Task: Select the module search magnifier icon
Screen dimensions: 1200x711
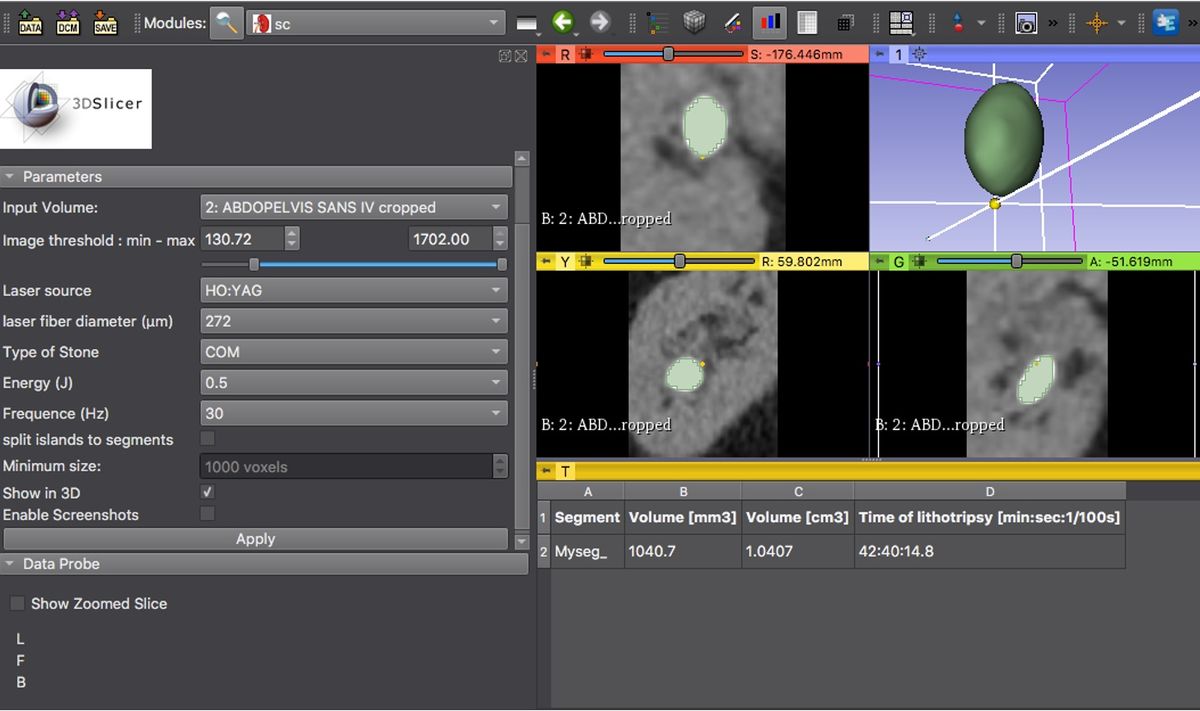Action: (x=226, y=21)
